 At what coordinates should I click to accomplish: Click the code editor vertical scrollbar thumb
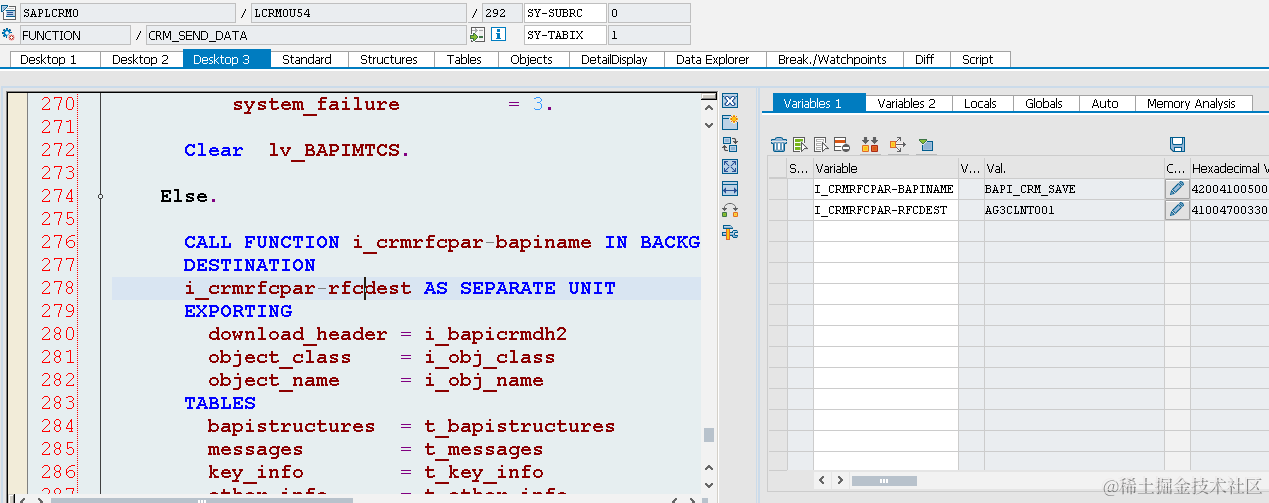(x=709, y=434)
